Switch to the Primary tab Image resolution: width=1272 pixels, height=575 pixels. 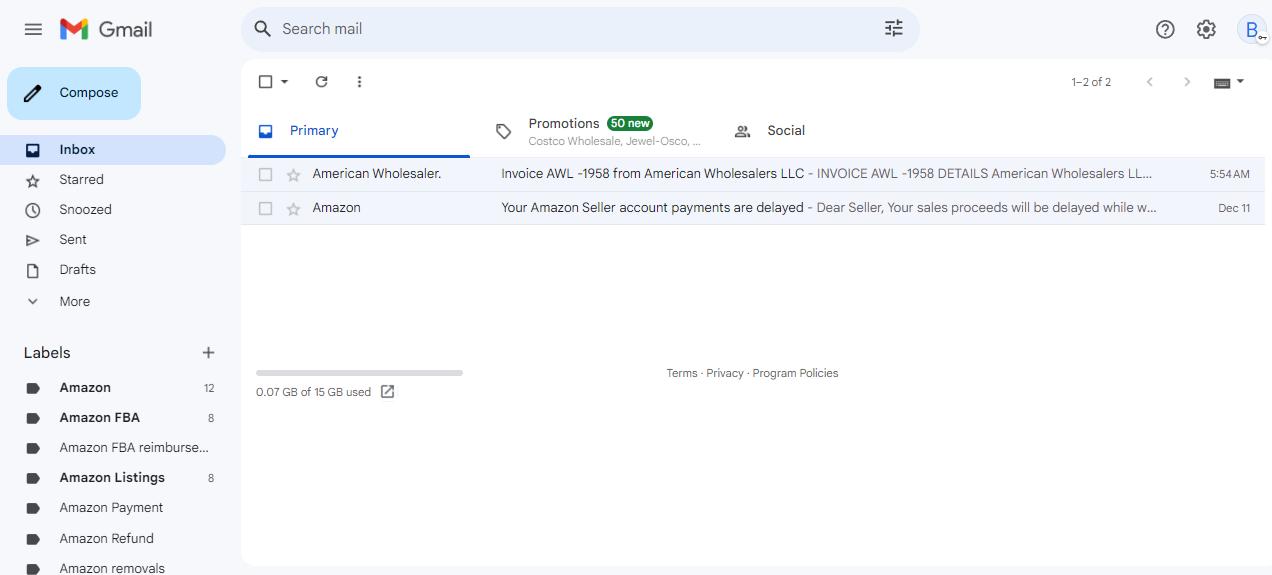click(x=358, y=131)
